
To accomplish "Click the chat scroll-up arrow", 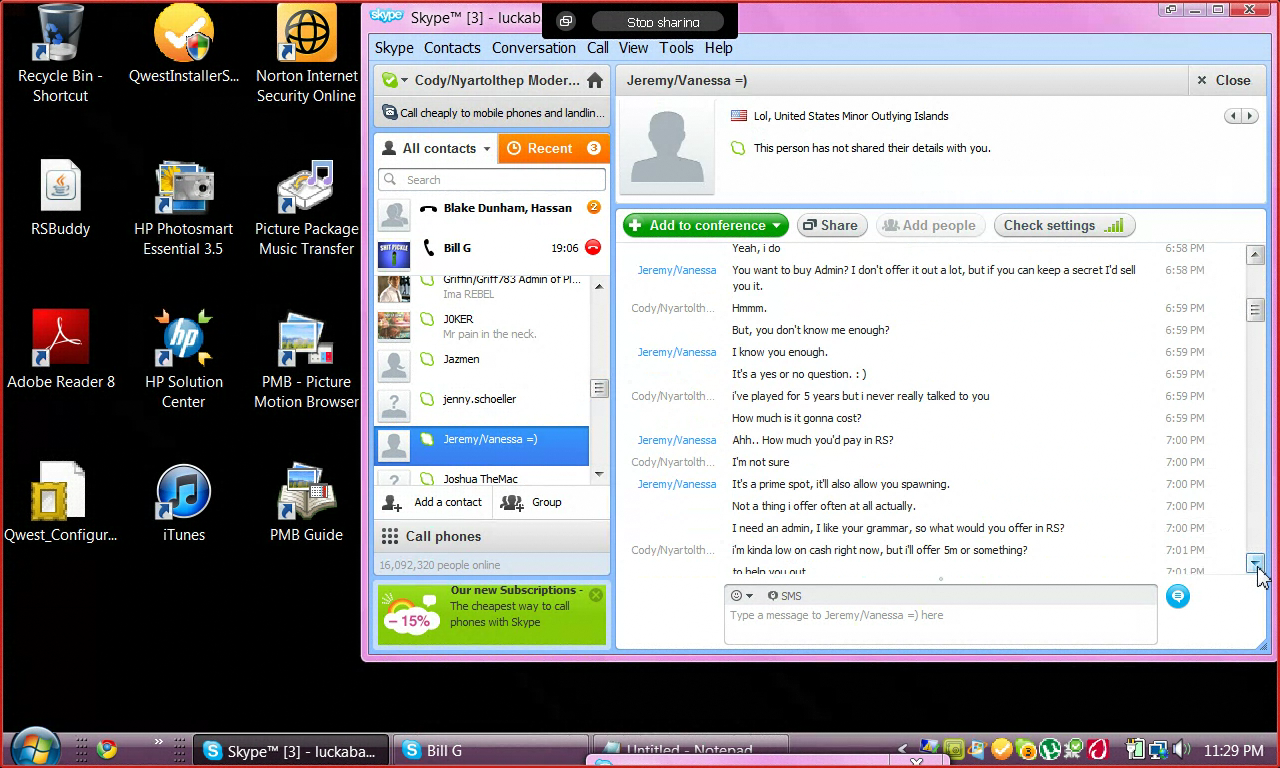I will coord(1255,255).
